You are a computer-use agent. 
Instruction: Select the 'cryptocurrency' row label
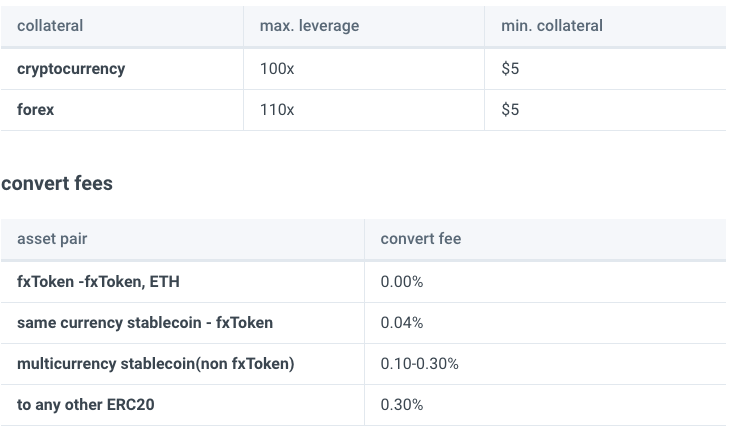pyautogui.click(x=71, y=69)
